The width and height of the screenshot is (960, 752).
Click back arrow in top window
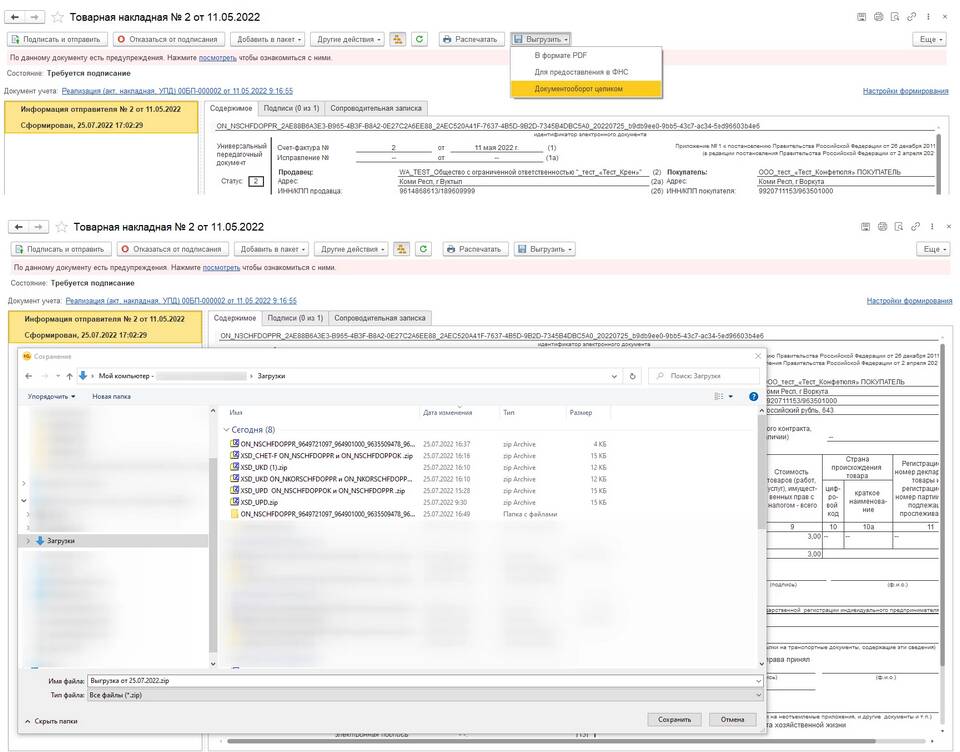15,17
